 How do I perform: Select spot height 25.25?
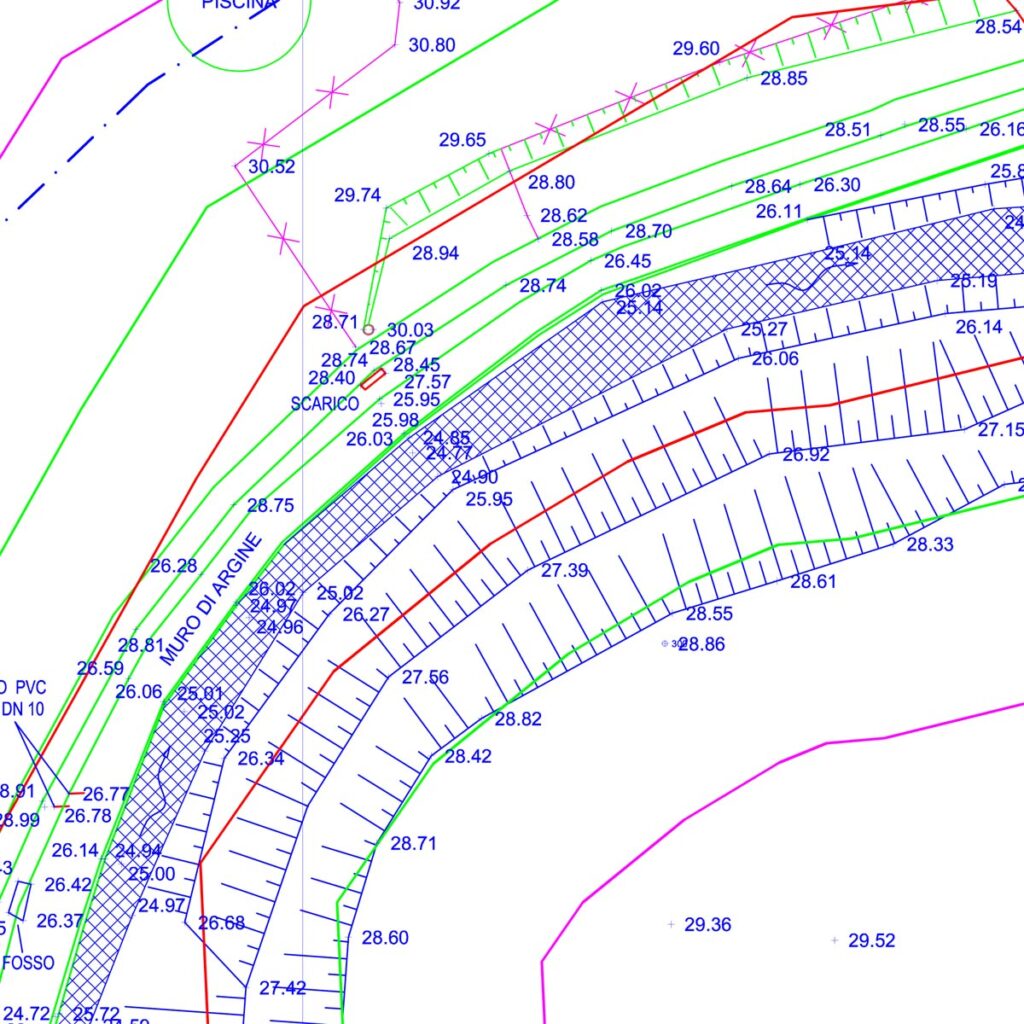click(227, 736)
